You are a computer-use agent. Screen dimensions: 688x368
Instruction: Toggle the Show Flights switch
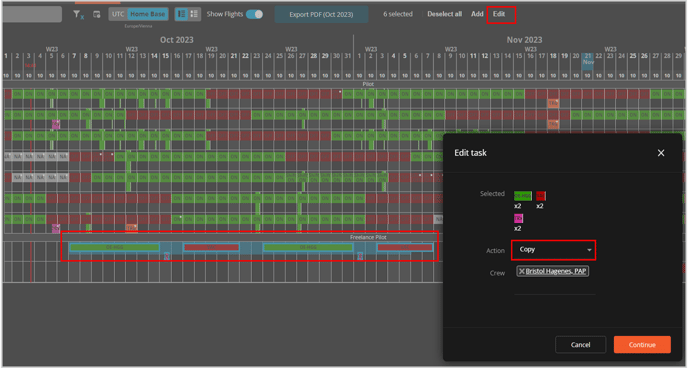tap(254, 14)
